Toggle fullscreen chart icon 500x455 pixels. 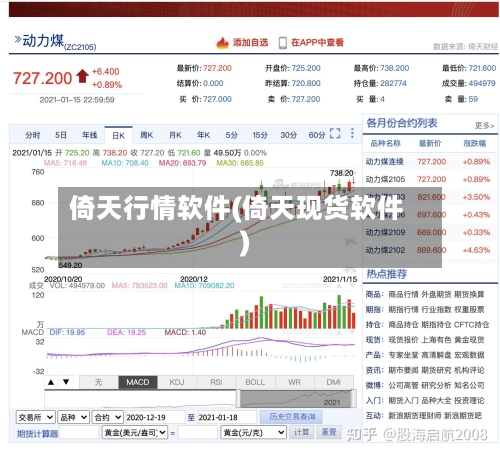coord(335,133)
